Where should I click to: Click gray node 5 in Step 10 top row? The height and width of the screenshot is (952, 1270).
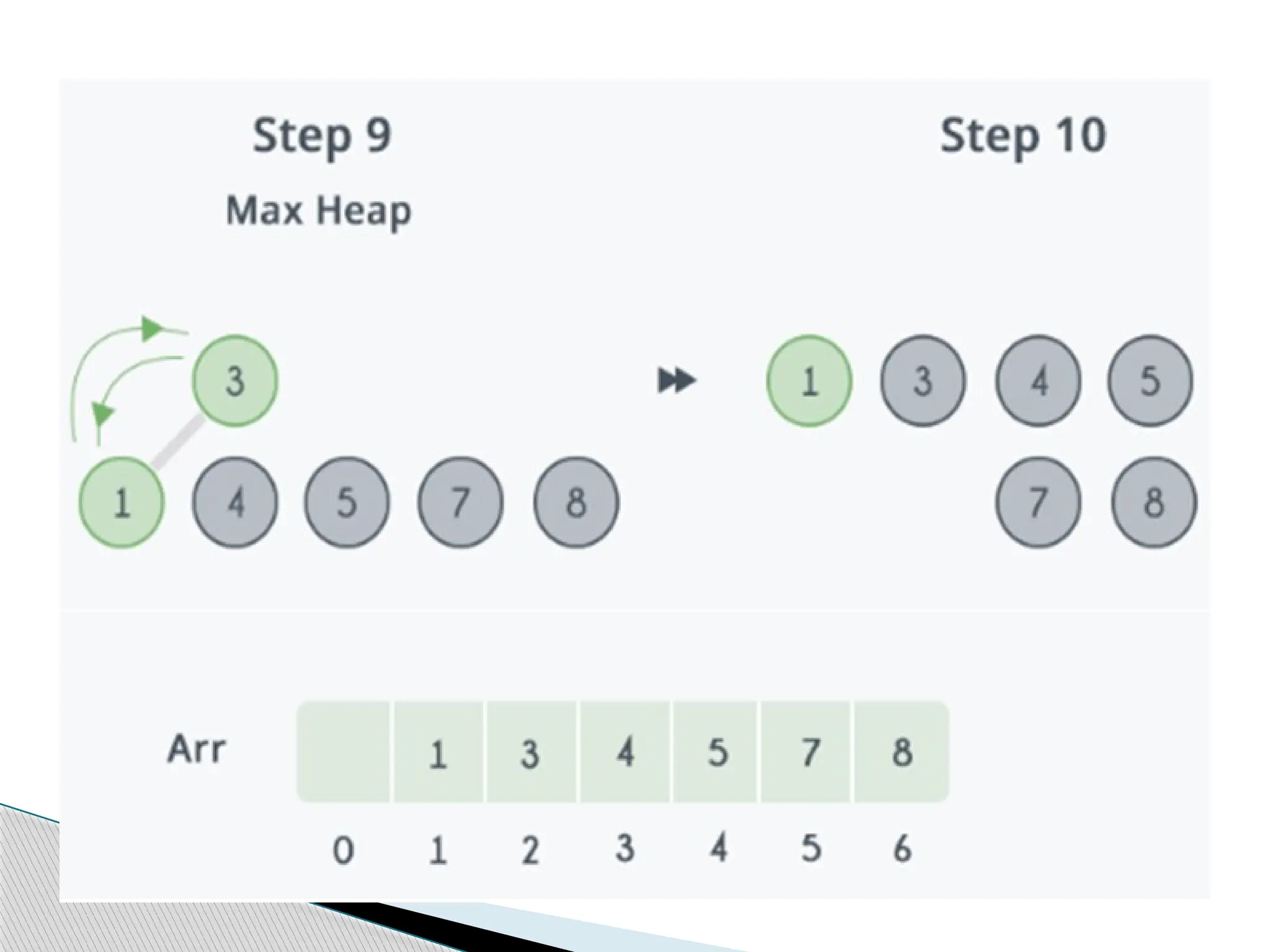point(1150,381)
